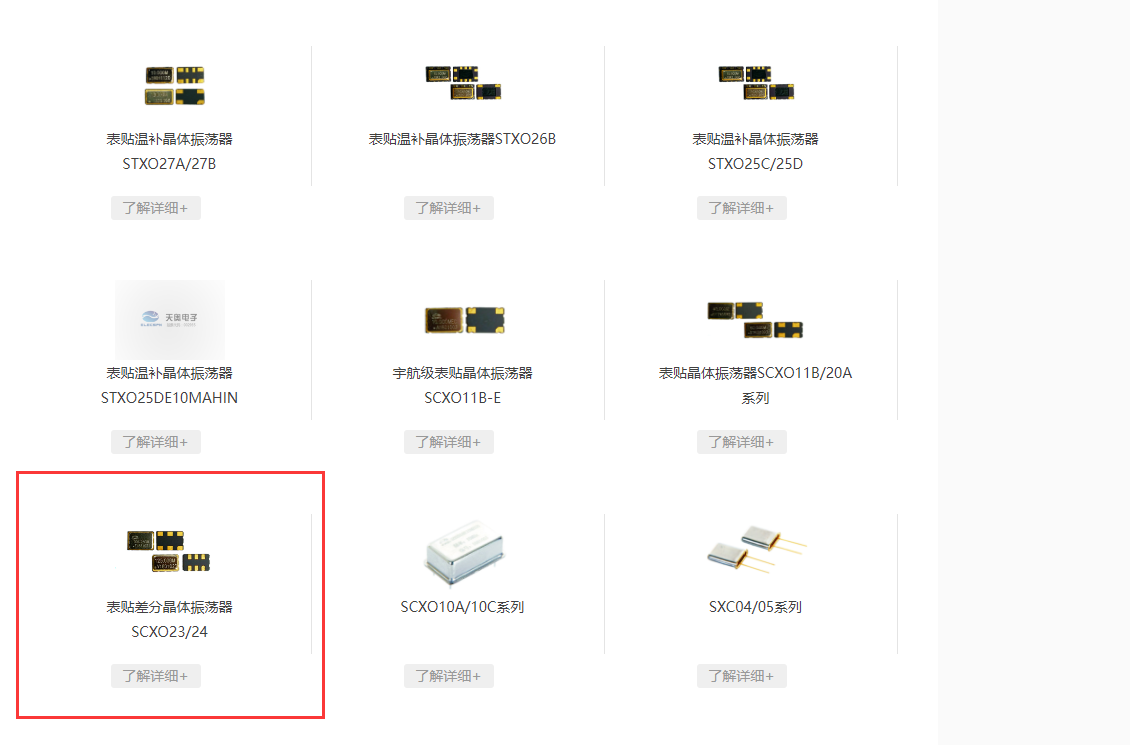The width and height of the screenshot is (1130, 745).
Task: Click 了解详细+ under SXC04/05系列
Action: click(x=742, y=676)
